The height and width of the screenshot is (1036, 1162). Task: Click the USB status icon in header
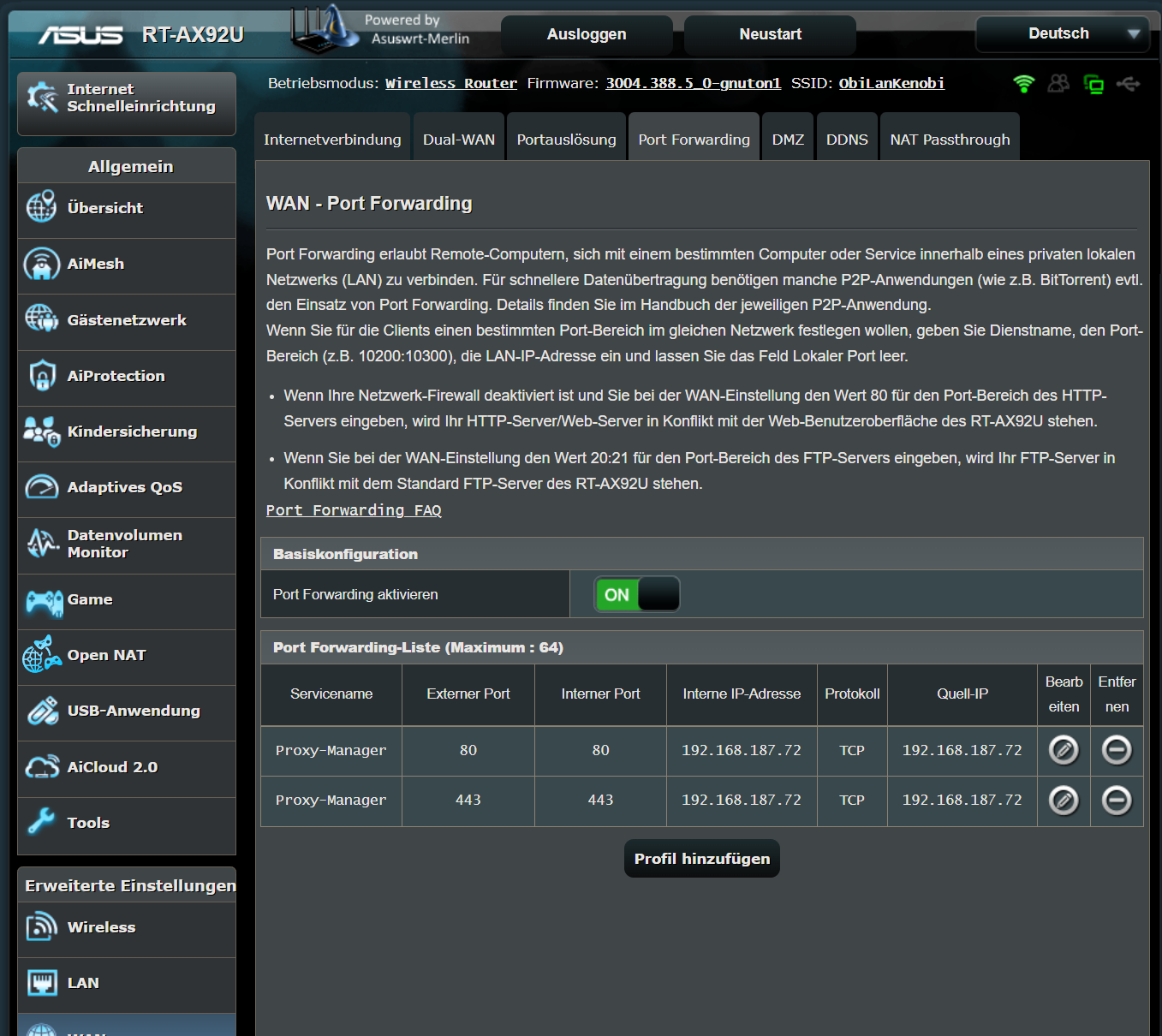1129,84
